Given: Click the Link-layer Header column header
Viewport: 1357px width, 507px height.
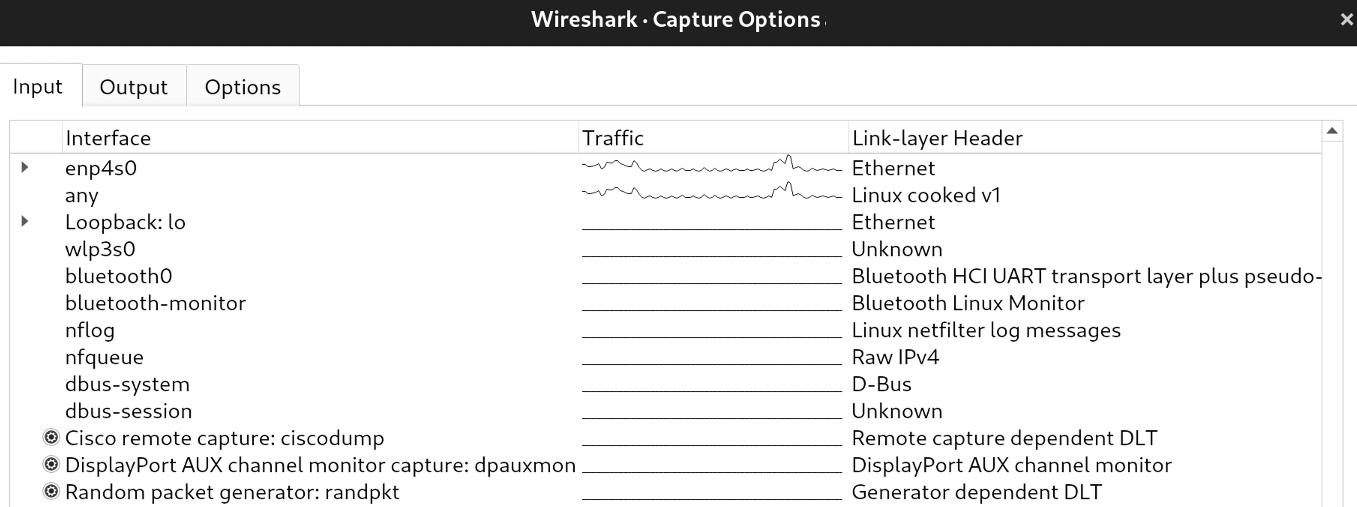Looking at the screenshot, I should pyautogui.click(x=937, y=138).
